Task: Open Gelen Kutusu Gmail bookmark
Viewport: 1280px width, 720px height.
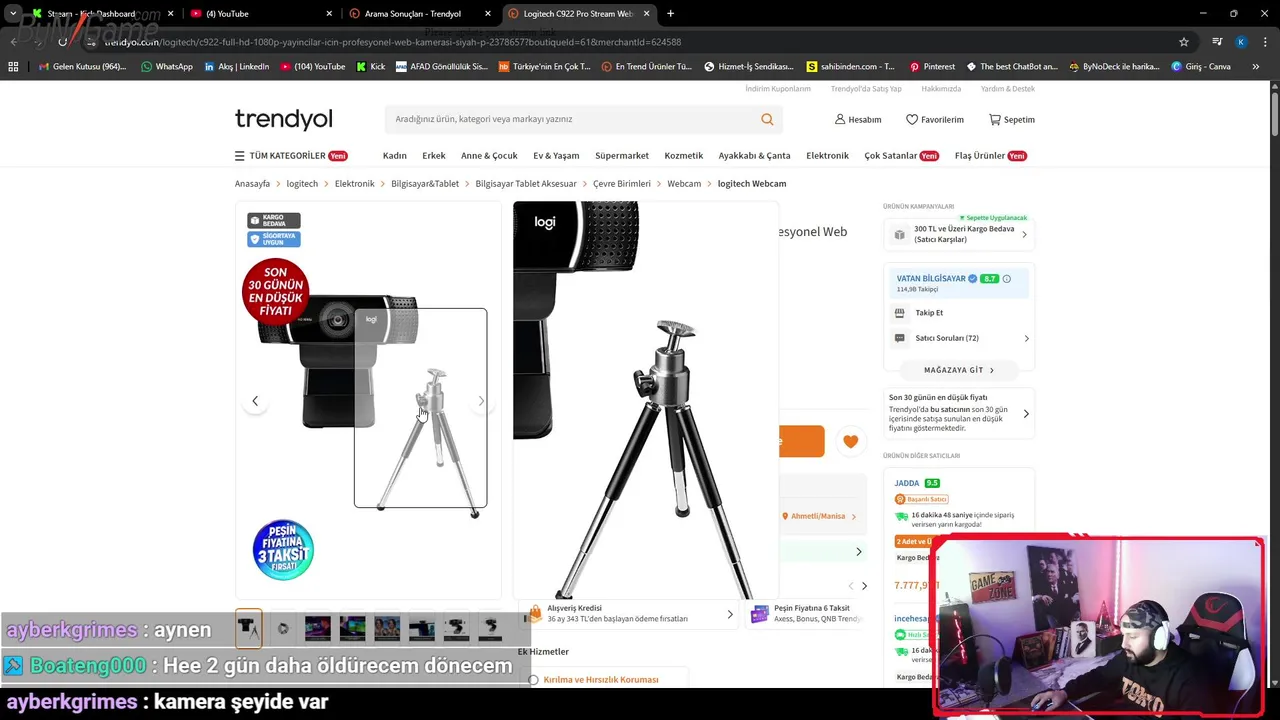Action: 81,66
